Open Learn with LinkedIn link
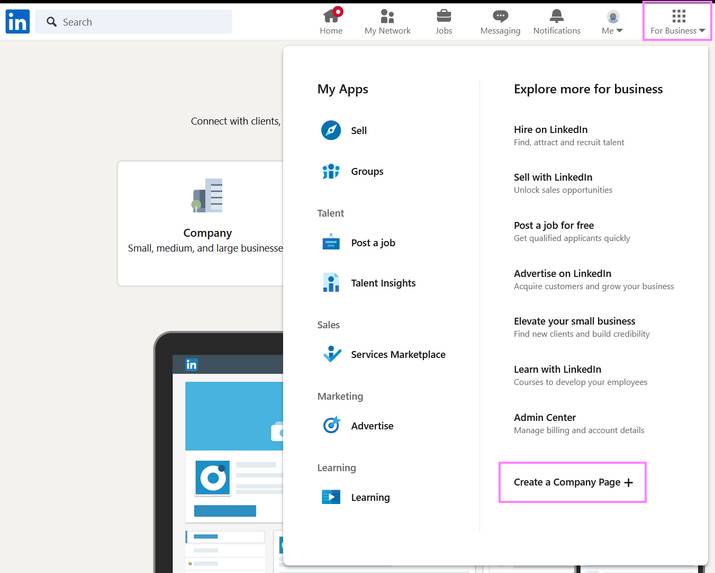Screen dimensions: 715x573 click(557, 369)
